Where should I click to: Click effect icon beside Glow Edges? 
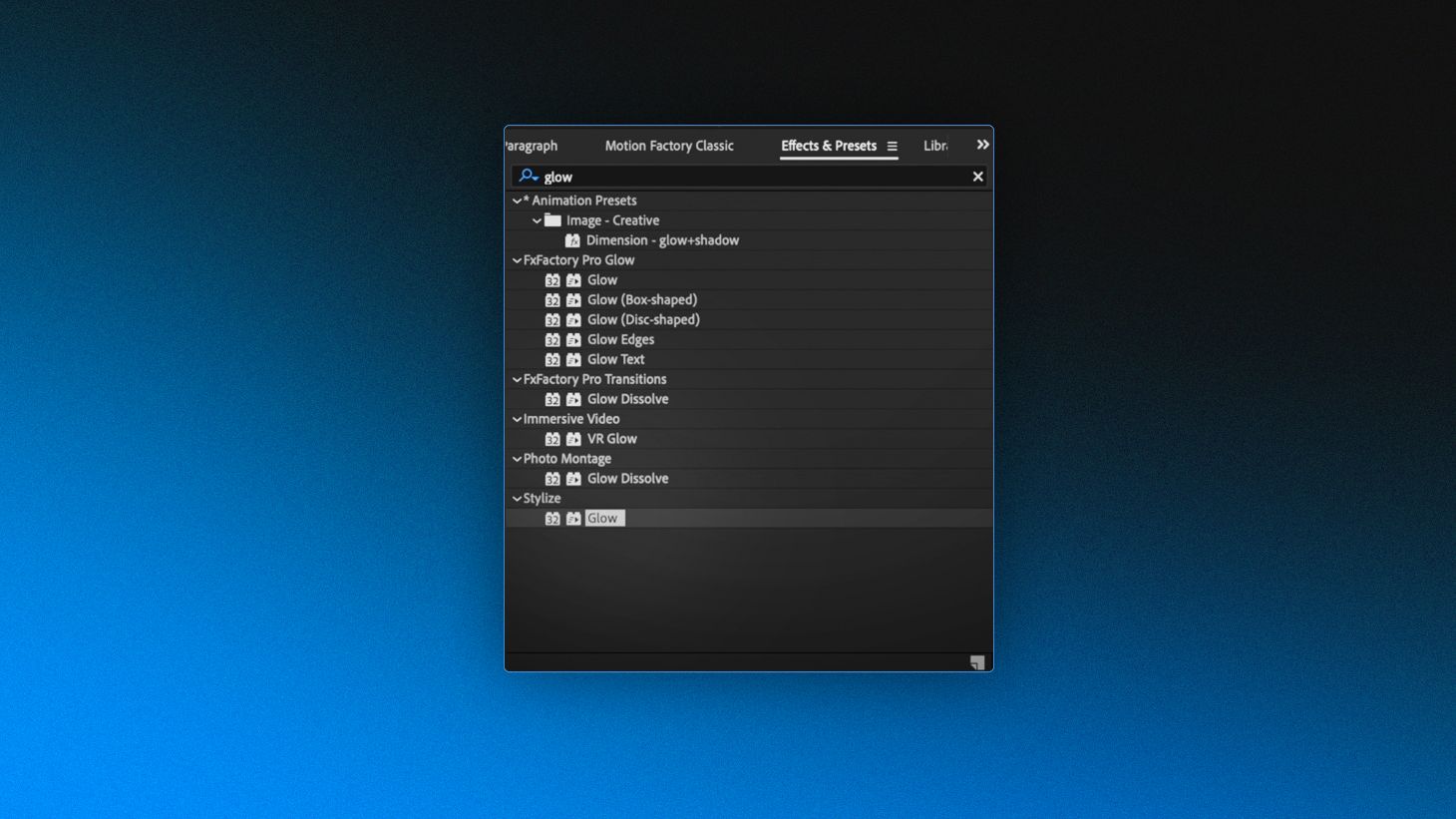click(573, 340)
